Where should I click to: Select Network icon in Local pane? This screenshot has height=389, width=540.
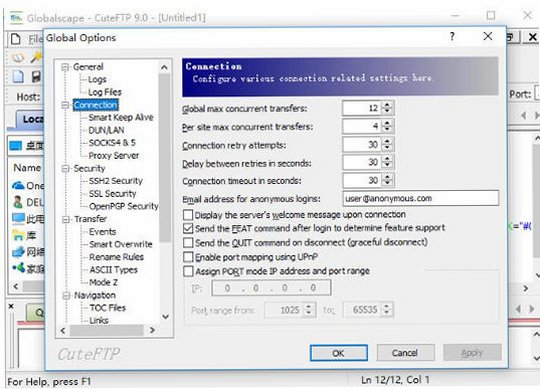(x=18, y=252)
